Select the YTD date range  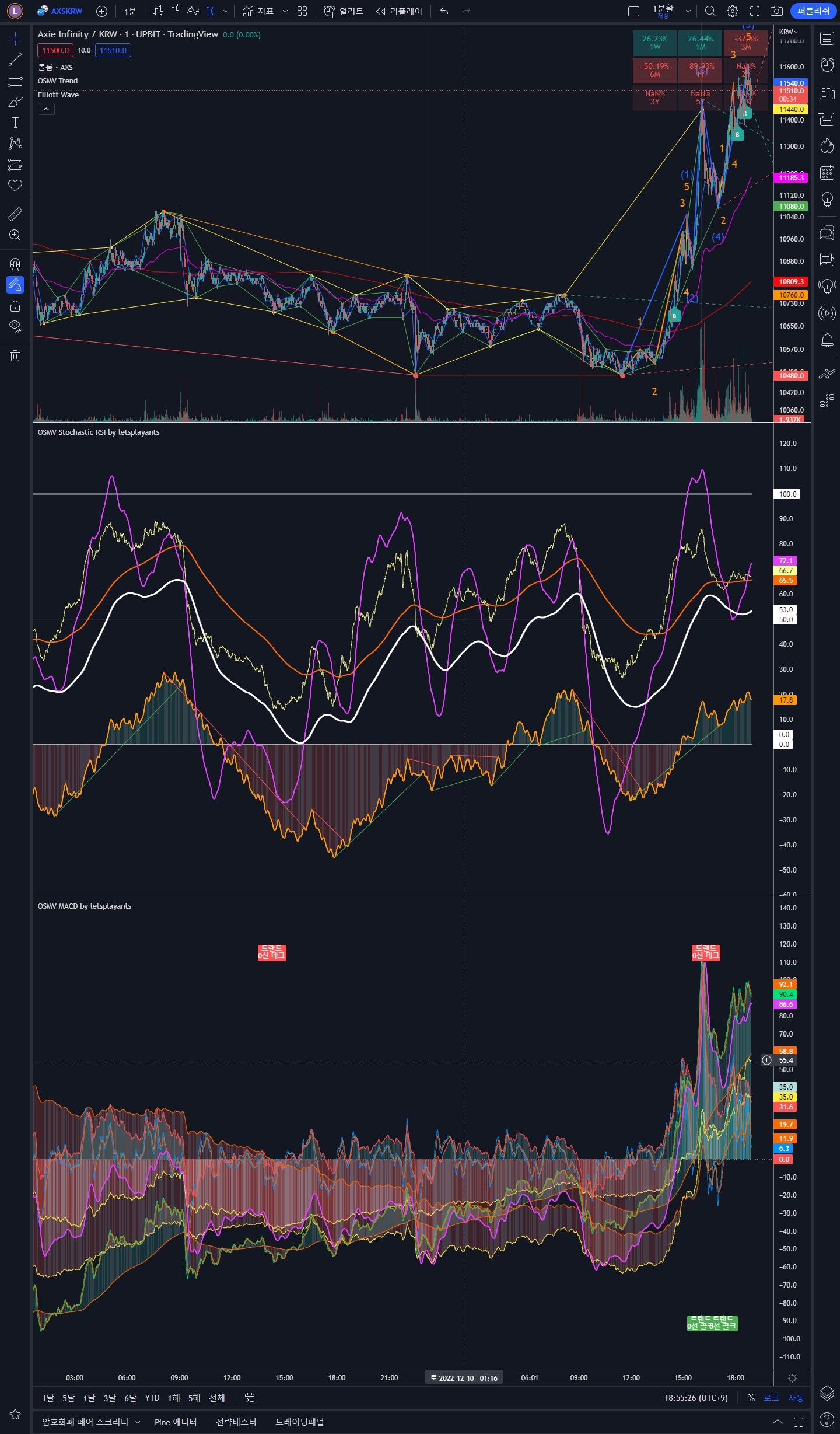point(152,1398)
